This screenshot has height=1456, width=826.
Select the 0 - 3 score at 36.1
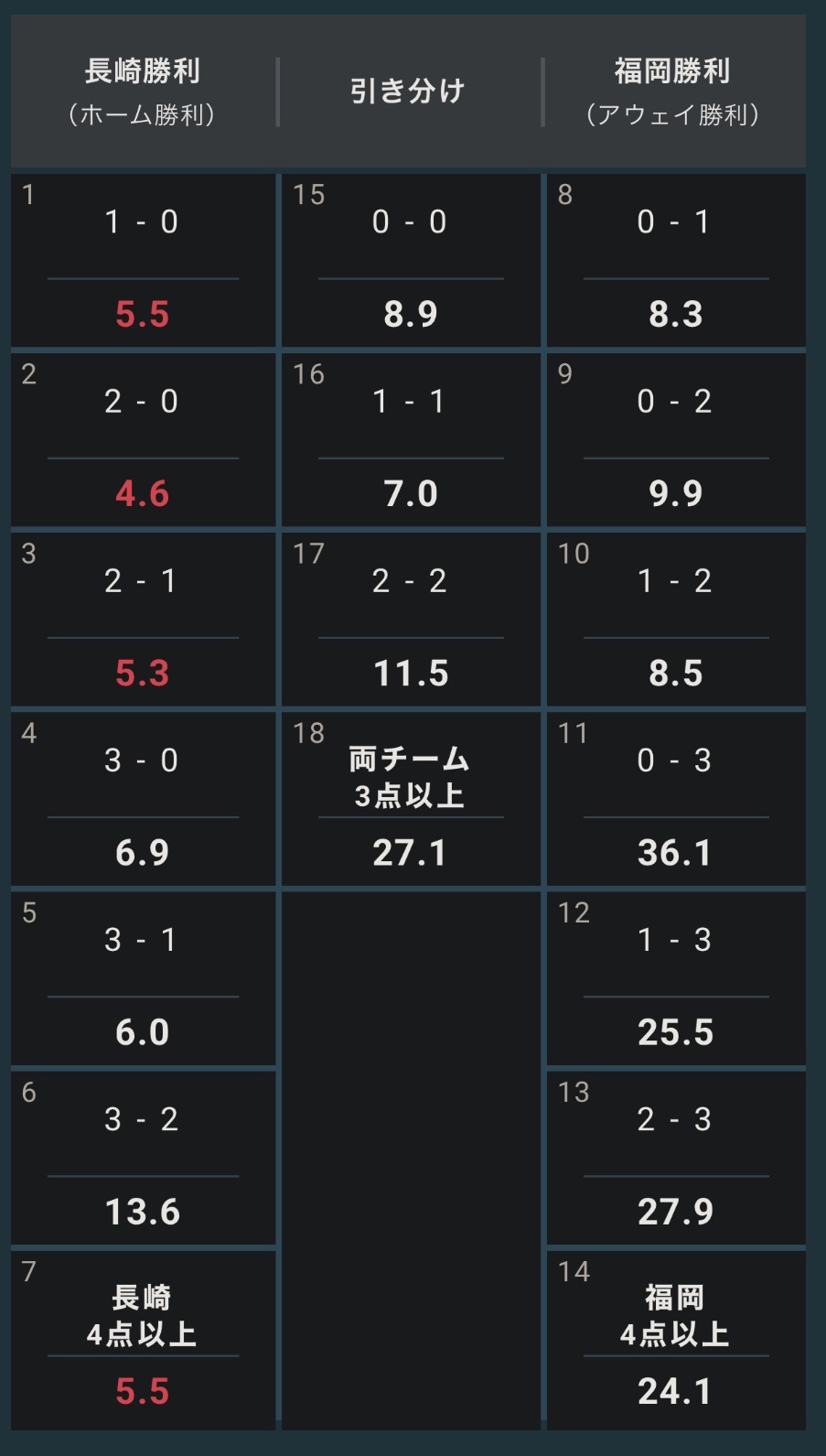pos(676,799)
